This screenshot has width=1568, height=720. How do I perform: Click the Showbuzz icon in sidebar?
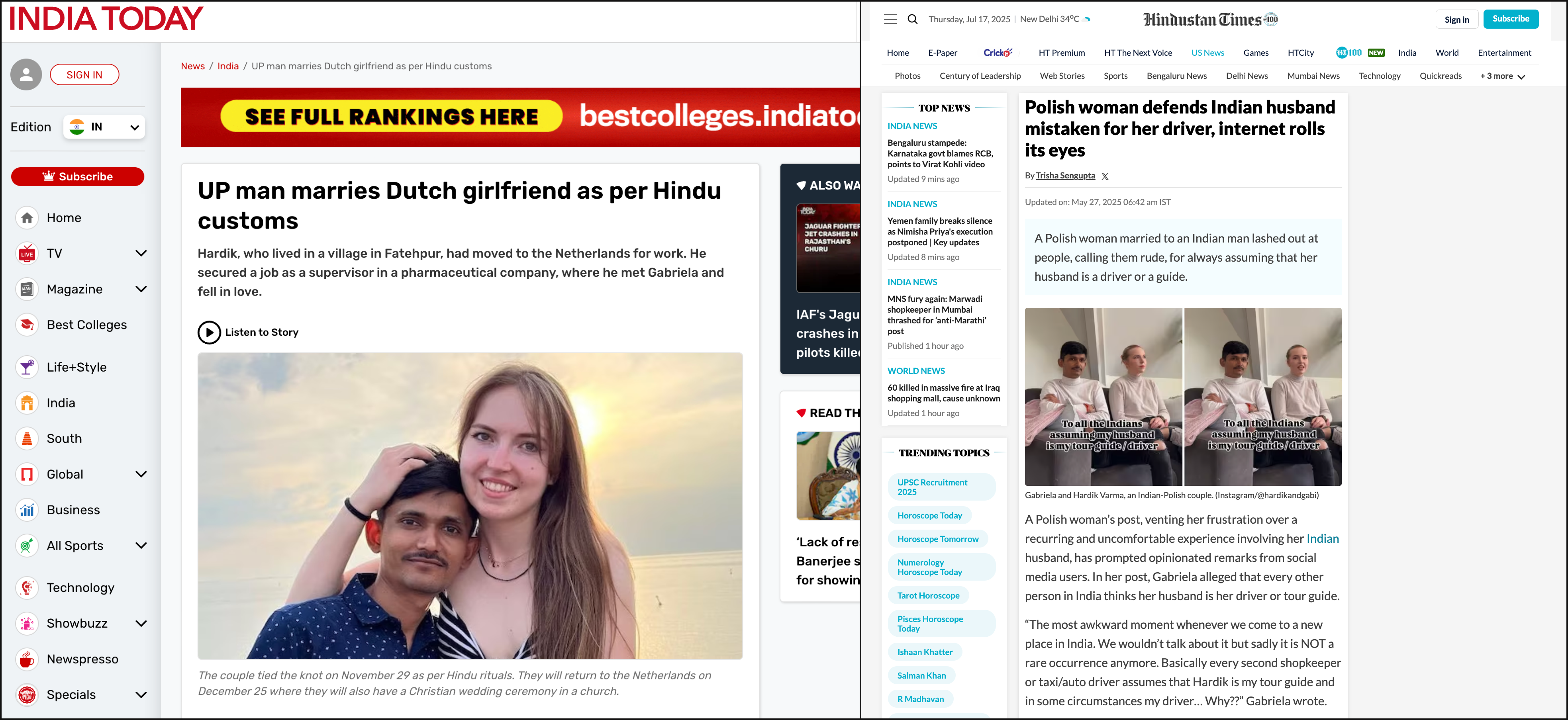[27, 623]
